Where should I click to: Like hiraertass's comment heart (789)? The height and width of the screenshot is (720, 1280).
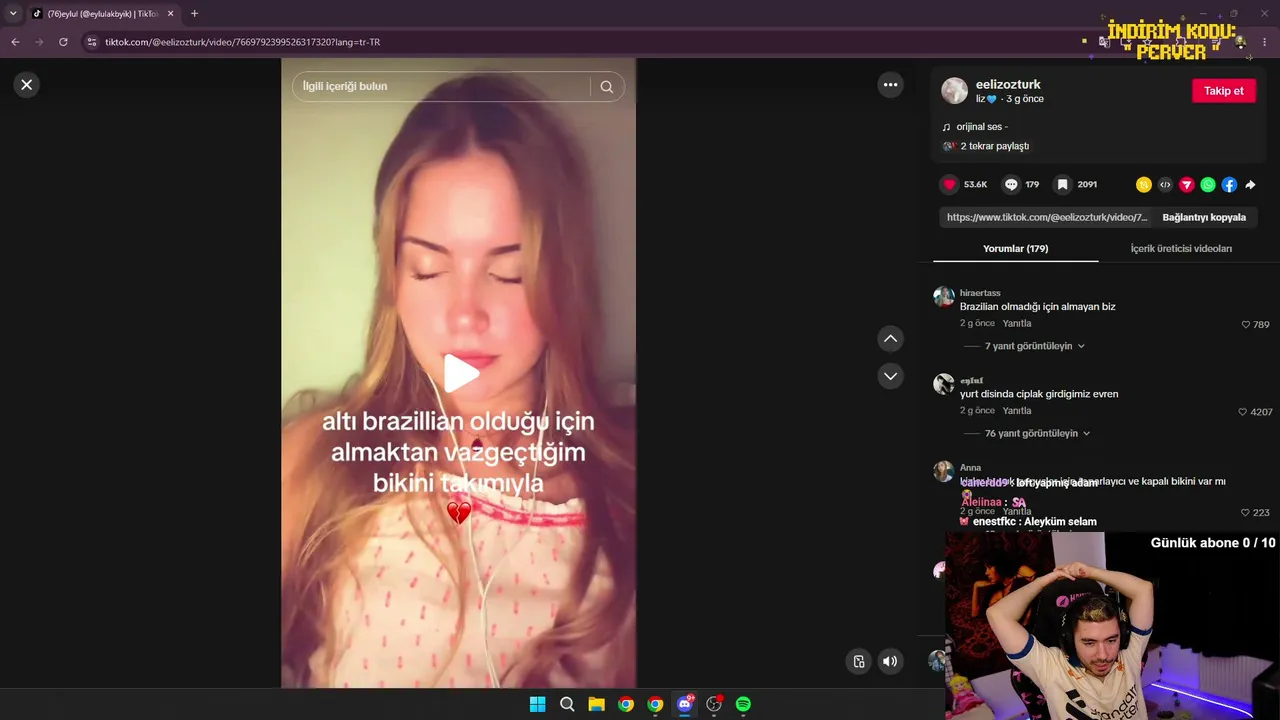[x=1246, y=325]
